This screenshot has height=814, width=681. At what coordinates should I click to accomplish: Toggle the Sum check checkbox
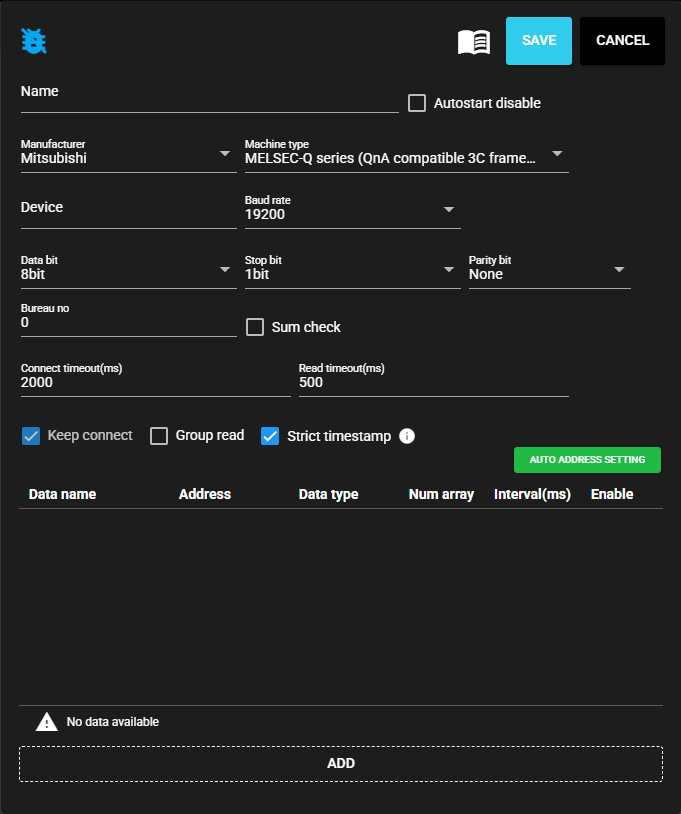[x=255, y=327]
